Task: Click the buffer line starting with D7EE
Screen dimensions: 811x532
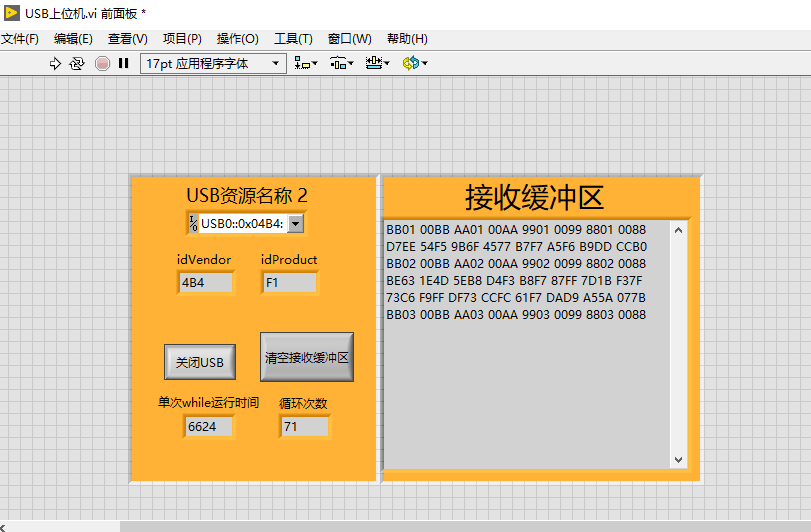Action: (x=517, y=247)
